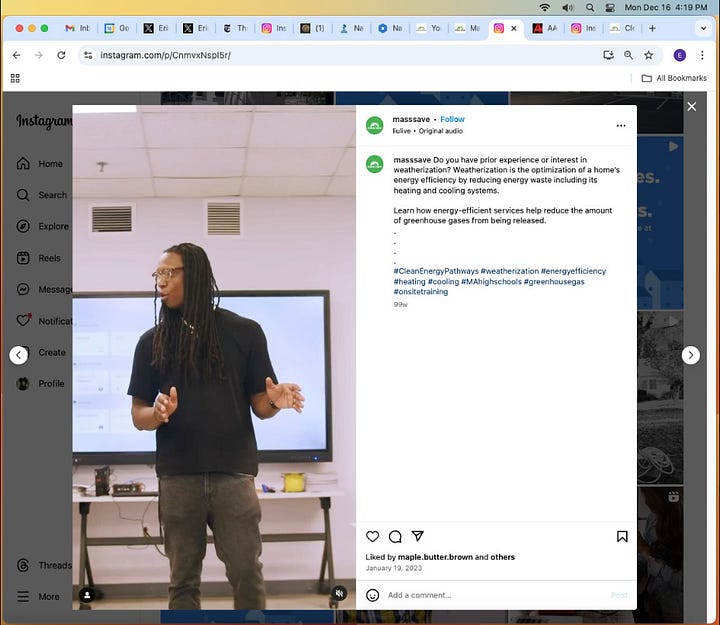720x625 pixels.
Task: Switch to Gmail Inbox tab
Action: (78, 28)
